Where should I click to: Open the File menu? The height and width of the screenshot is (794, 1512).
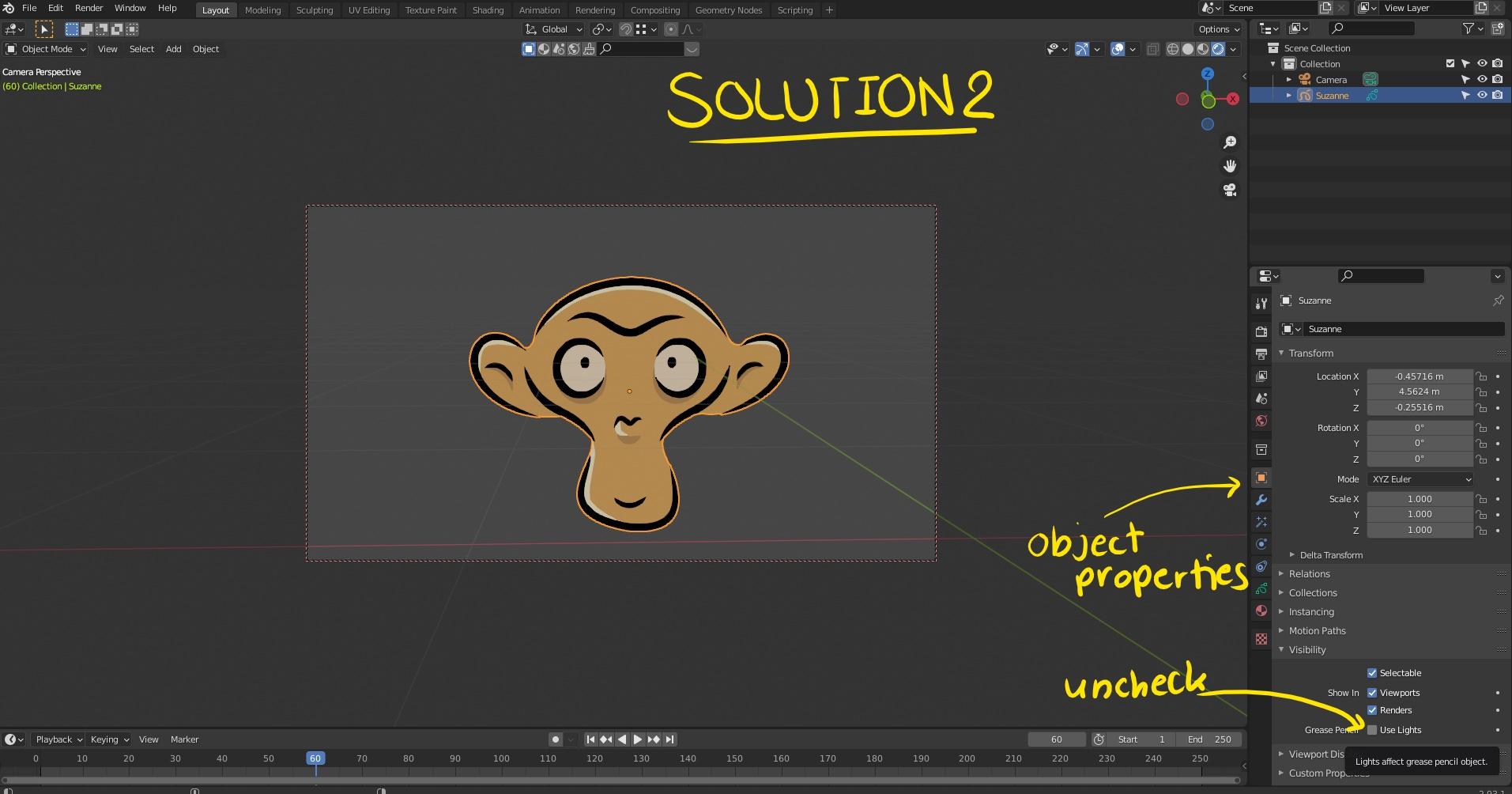click(x=29, y=8)
